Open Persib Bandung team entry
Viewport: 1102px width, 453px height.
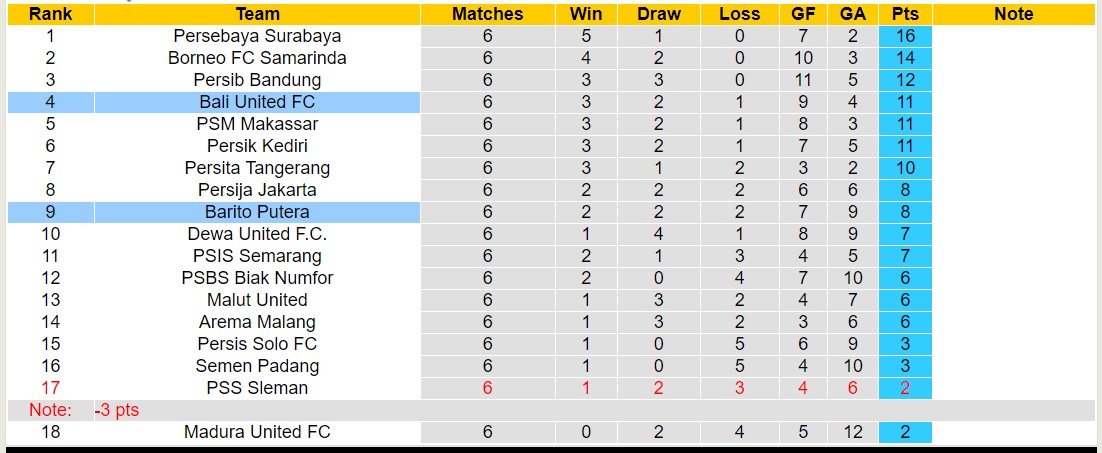point(257,80)
